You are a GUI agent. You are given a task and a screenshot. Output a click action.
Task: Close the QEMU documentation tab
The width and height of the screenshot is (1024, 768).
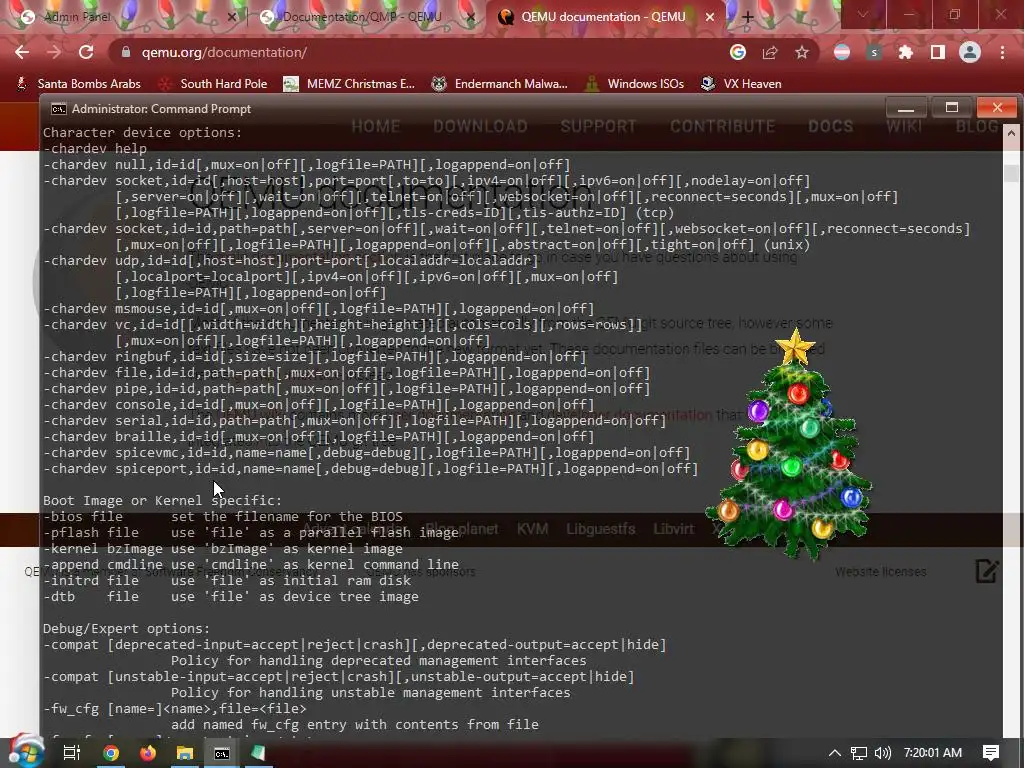[710, 17]
